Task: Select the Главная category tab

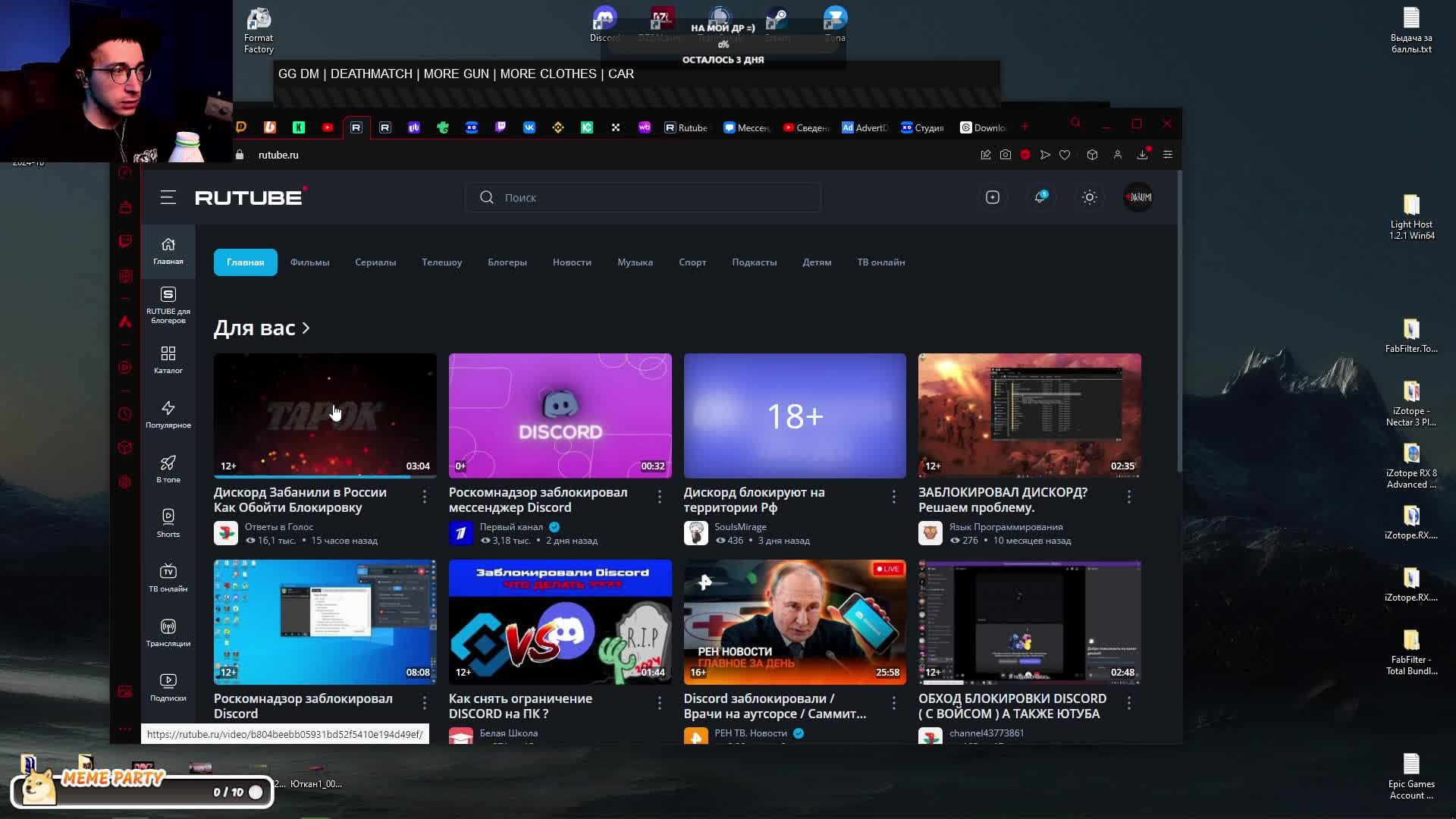Action: coord(246,262)
